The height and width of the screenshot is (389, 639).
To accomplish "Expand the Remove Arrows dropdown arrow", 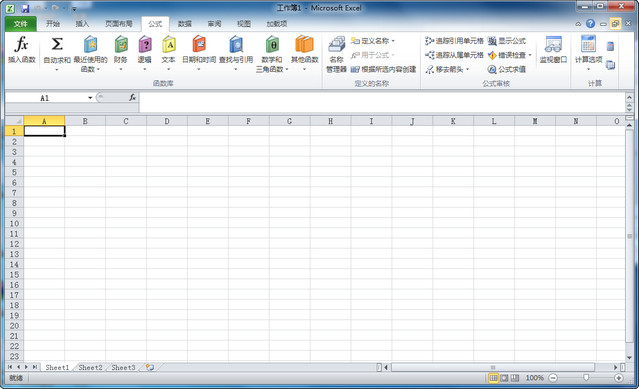I will pos(467,69).
